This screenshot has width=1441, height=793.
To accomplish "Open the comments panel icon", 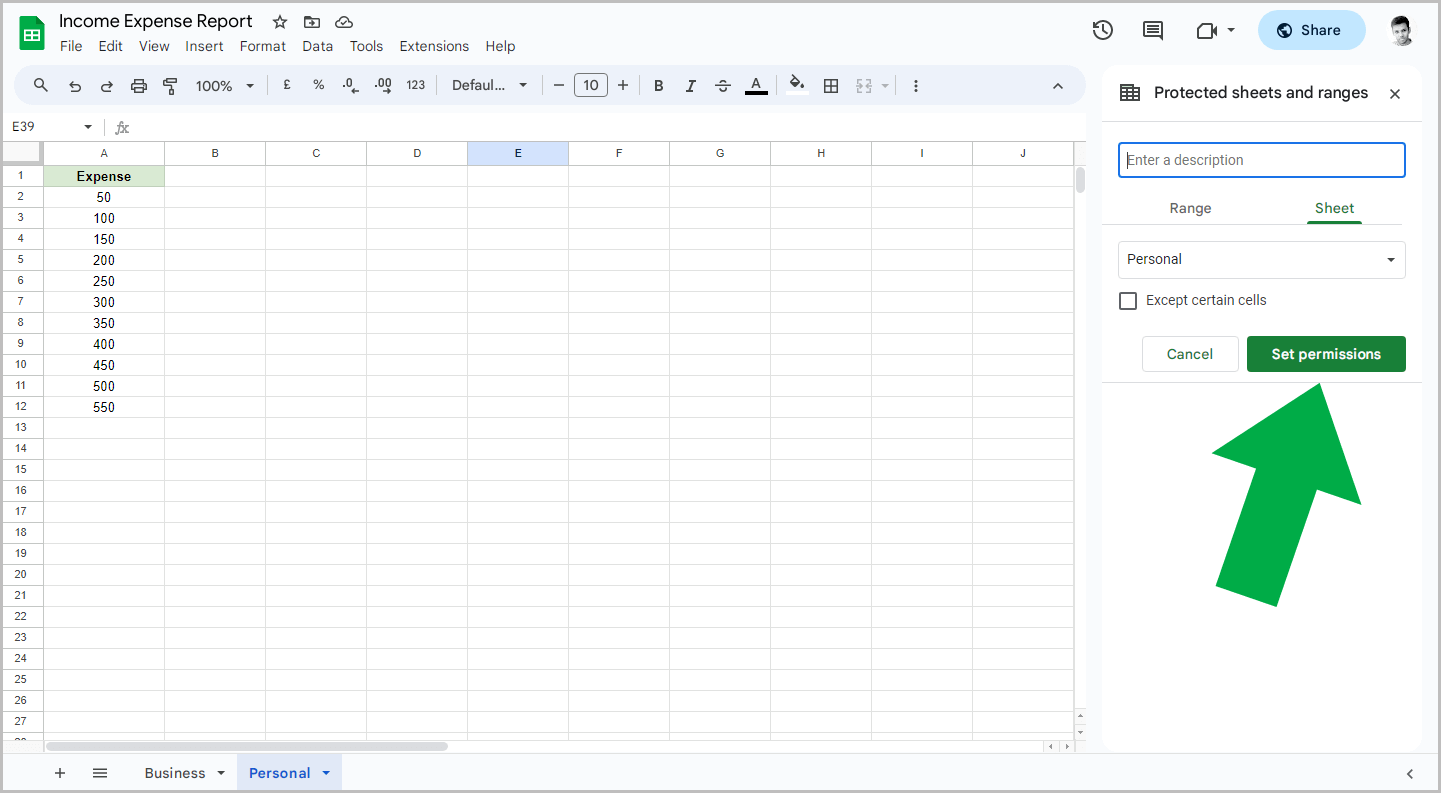I will [1153, 30].
